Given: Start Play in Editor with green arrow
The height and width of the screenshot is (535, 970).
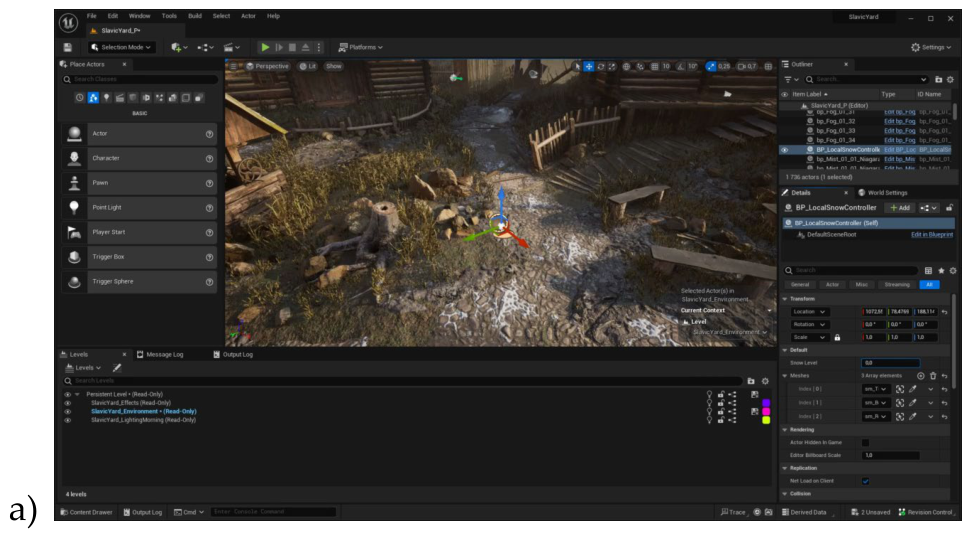Looking at the screenshot, I should (265, 47).
